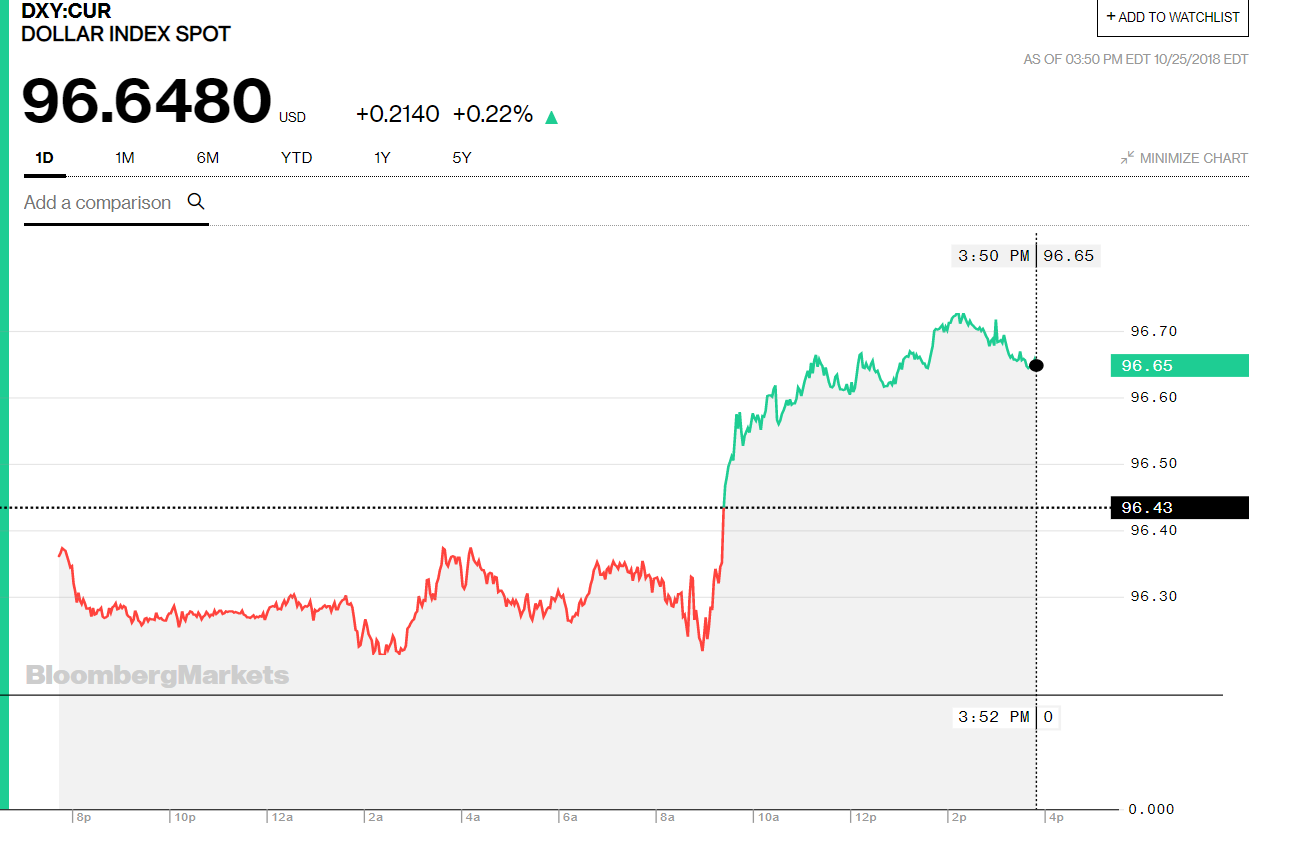Switch to the 1M chart range
Viewport: 1293px width, 843px height.
pyautogui.click(x=124, y=158)
